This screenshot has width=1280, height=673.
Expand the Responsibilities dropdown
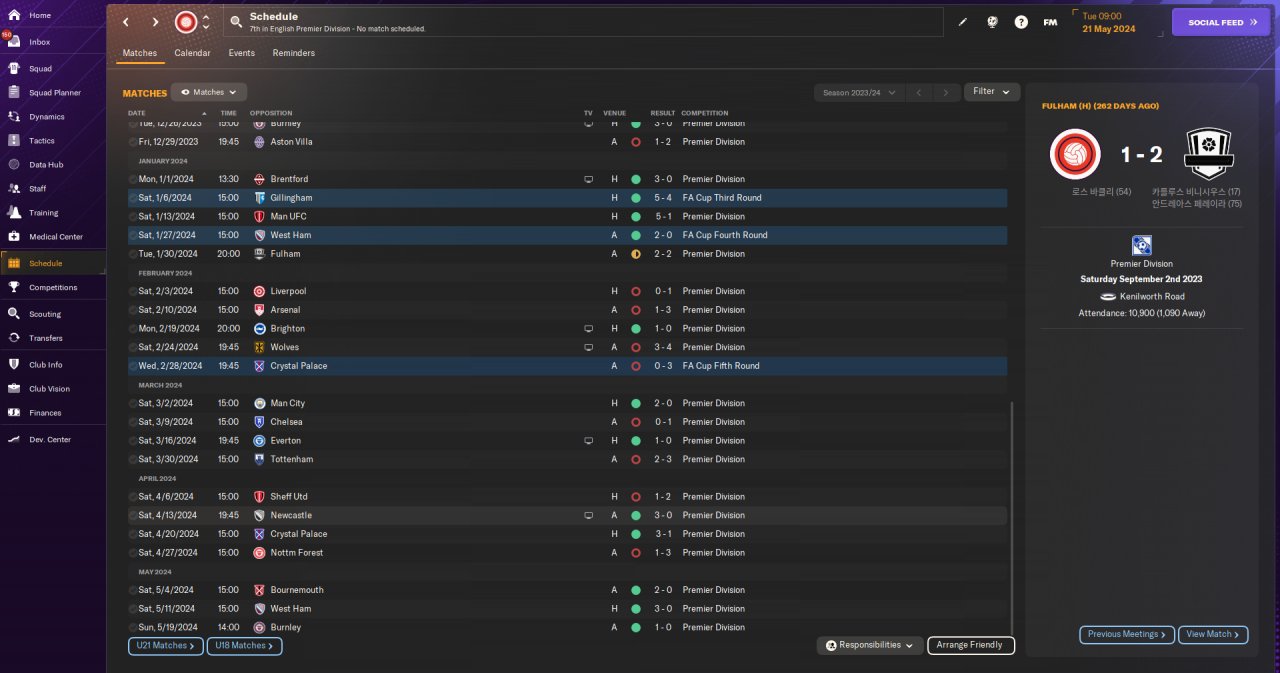(x=869, y=646)
